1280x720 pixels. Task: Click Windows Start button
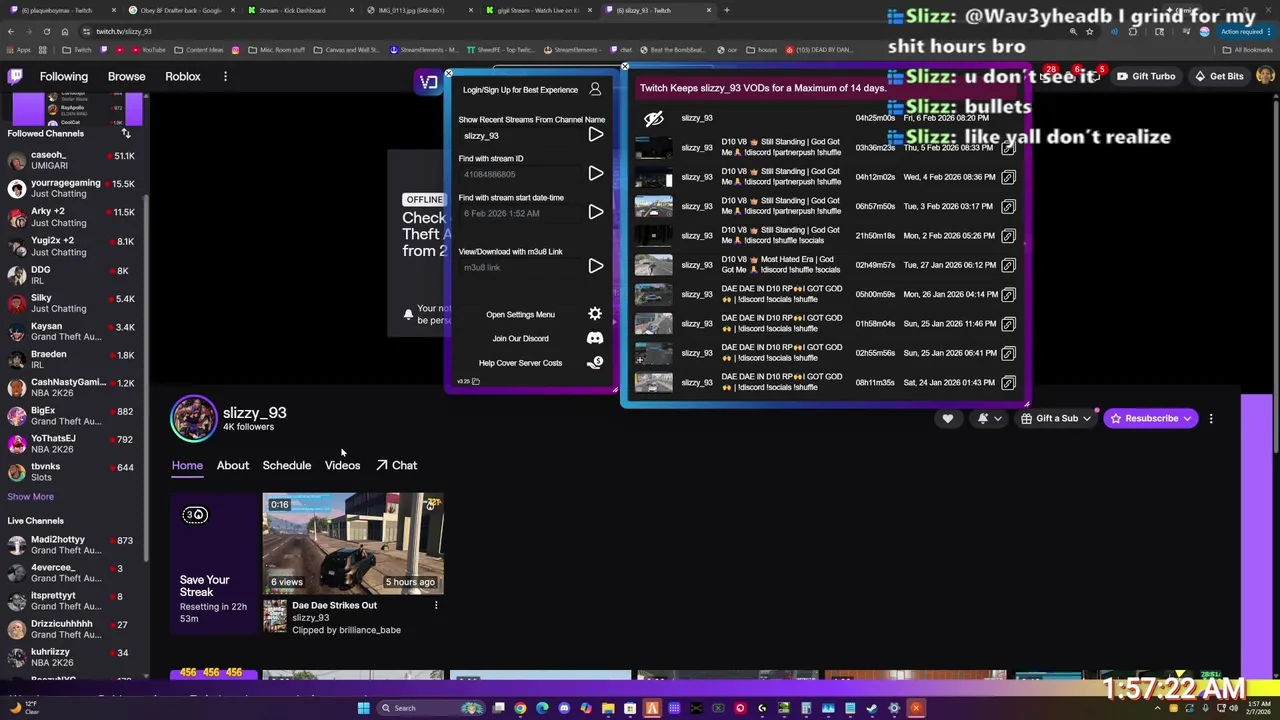click(363, 708)
